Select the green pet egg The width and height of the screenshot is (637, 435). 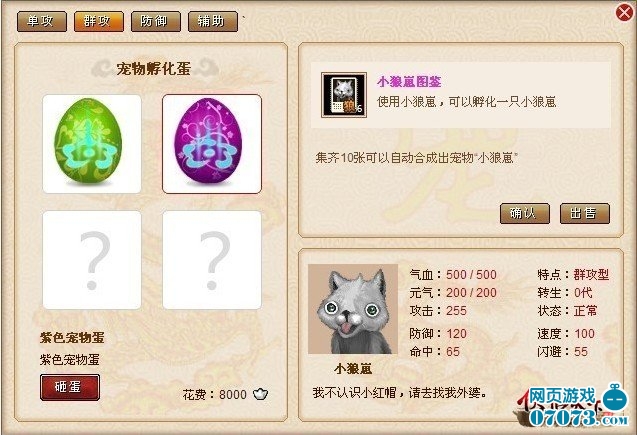[x=92, y=144]
